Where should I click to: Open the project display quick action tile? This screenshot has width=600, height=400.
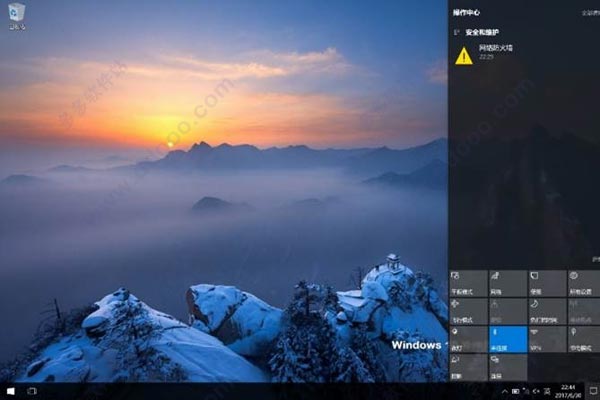(468, 367)
